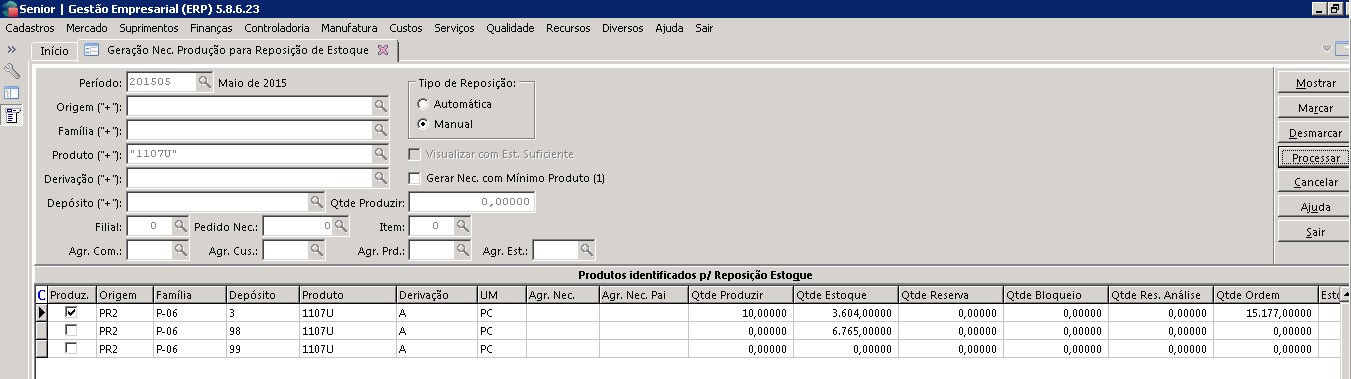Click the wrench tools sidebar icon
The image size is (1351, 379).
[x=12, y=71]
